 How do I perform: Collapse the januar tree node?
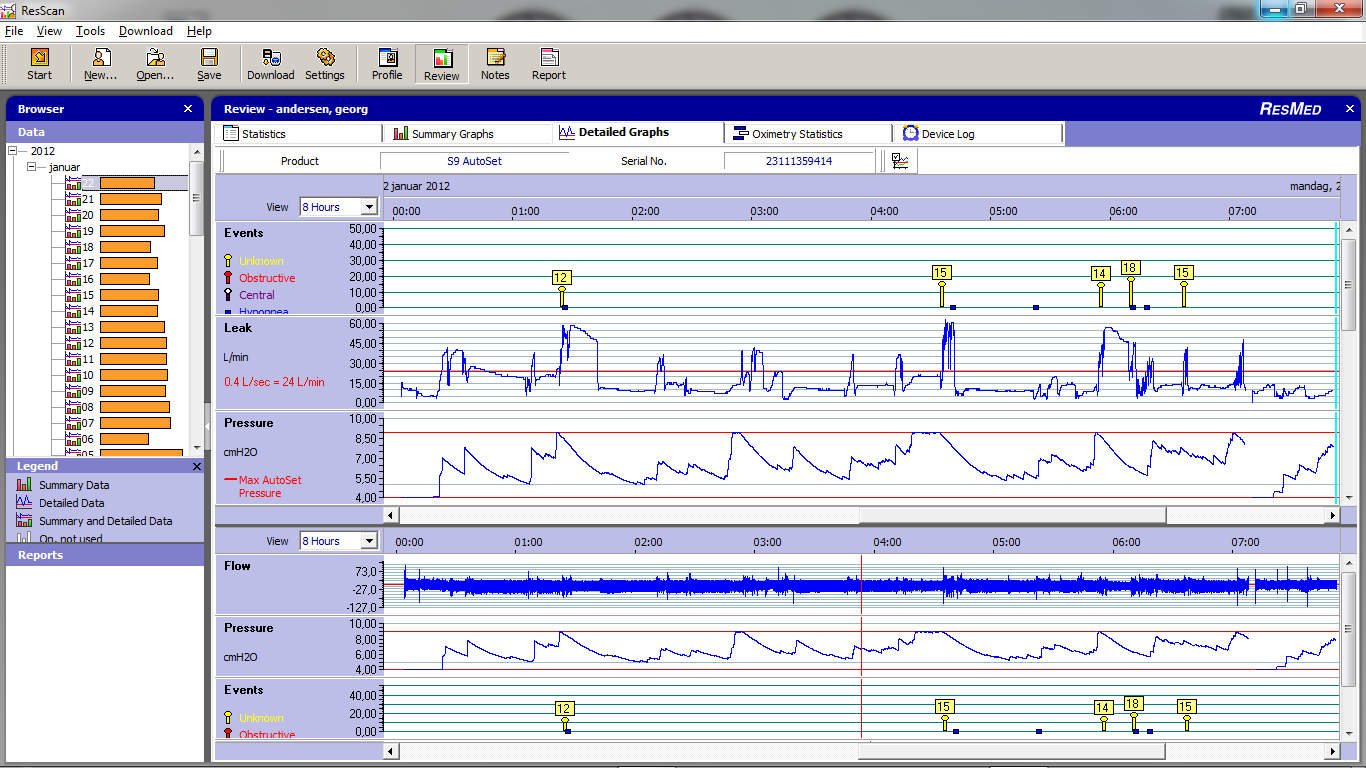(31, 167)
